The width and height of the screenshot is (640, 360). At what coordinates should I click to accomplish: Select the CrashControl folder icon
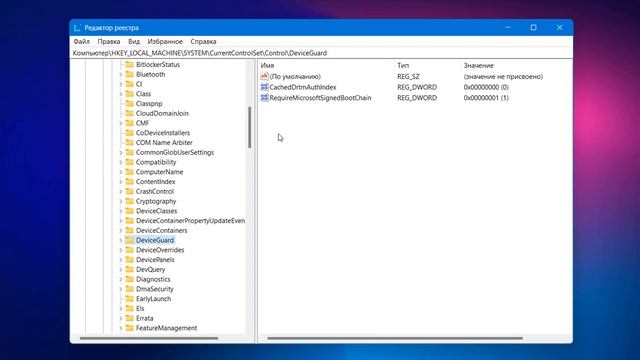[130, 191]
